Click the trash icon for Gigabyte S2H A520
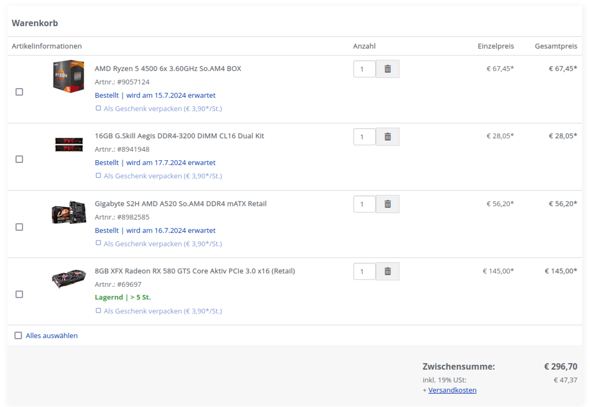590x407 pixels. 388,204
